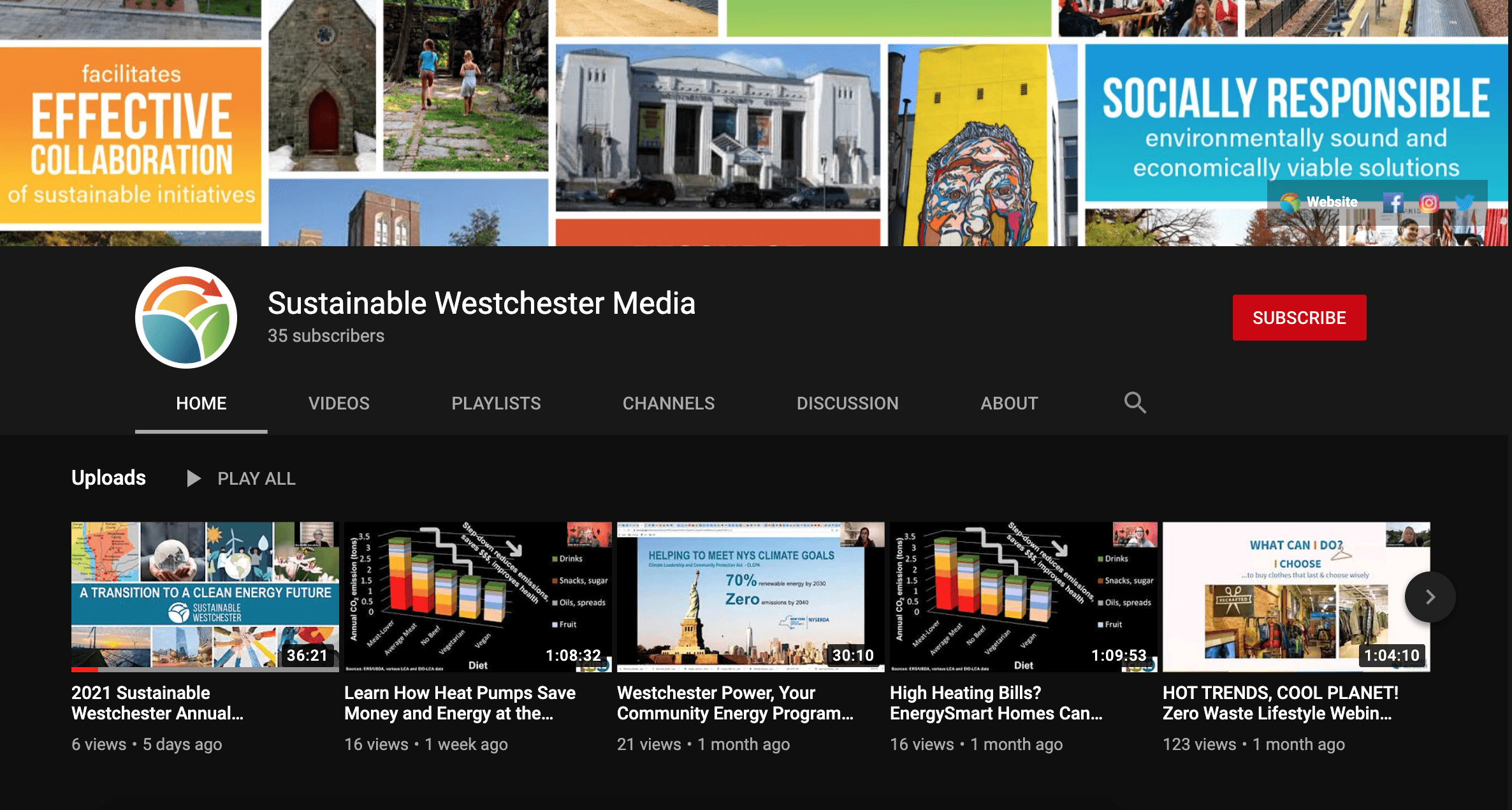Click the channel name Sustainable Westchester Media
This screenshot has height=810, width=1512.
click(481, 303)
